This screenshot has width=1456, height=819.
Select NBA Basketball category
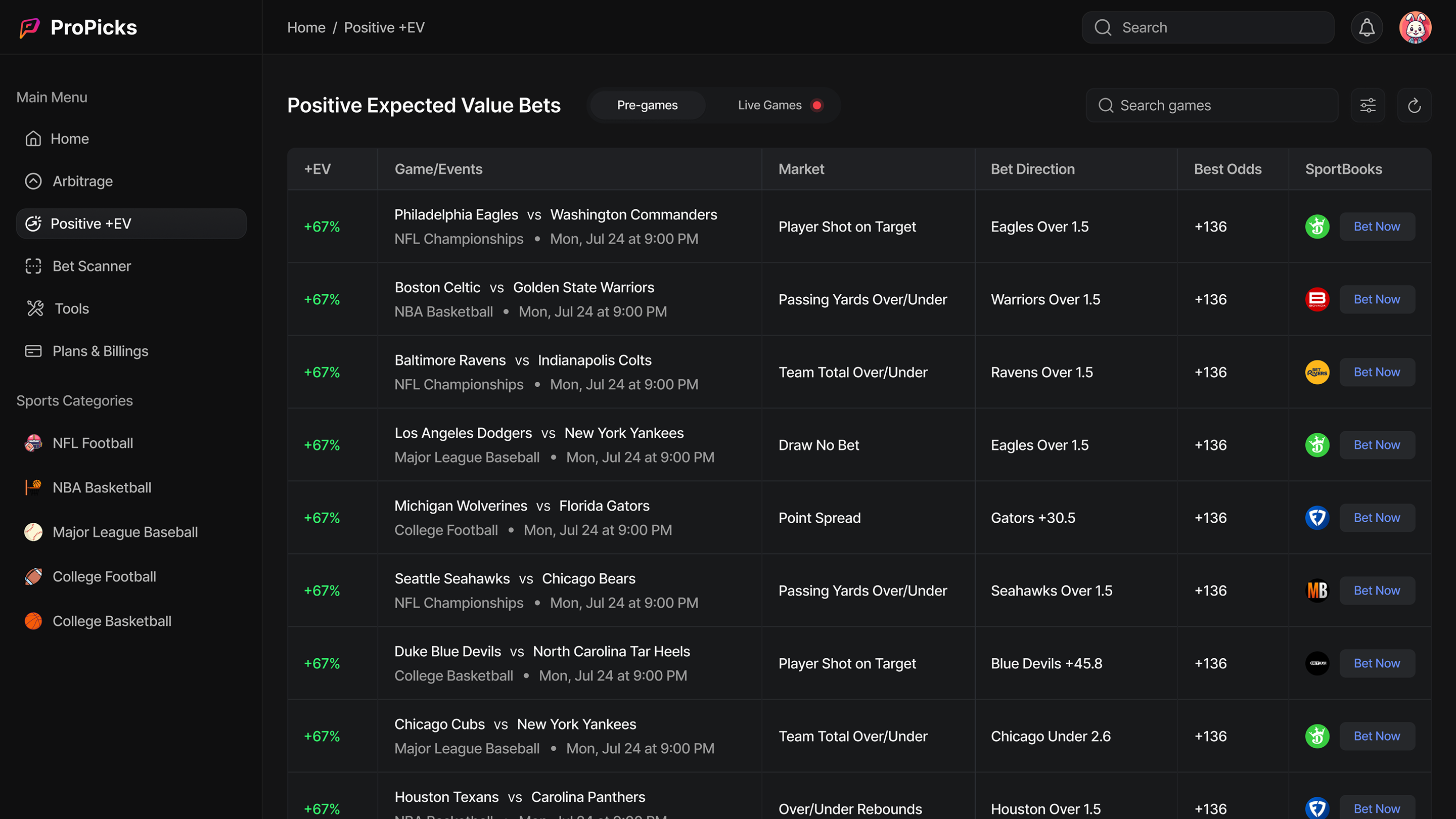101,487
